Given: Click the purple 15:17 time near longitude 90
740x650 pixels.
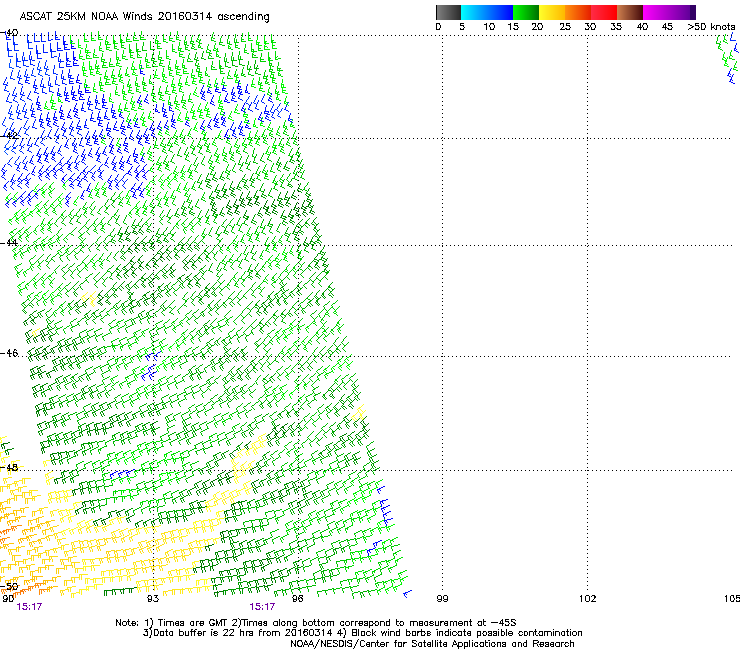Looking at the screenshot, I should (x=29, y=607).
